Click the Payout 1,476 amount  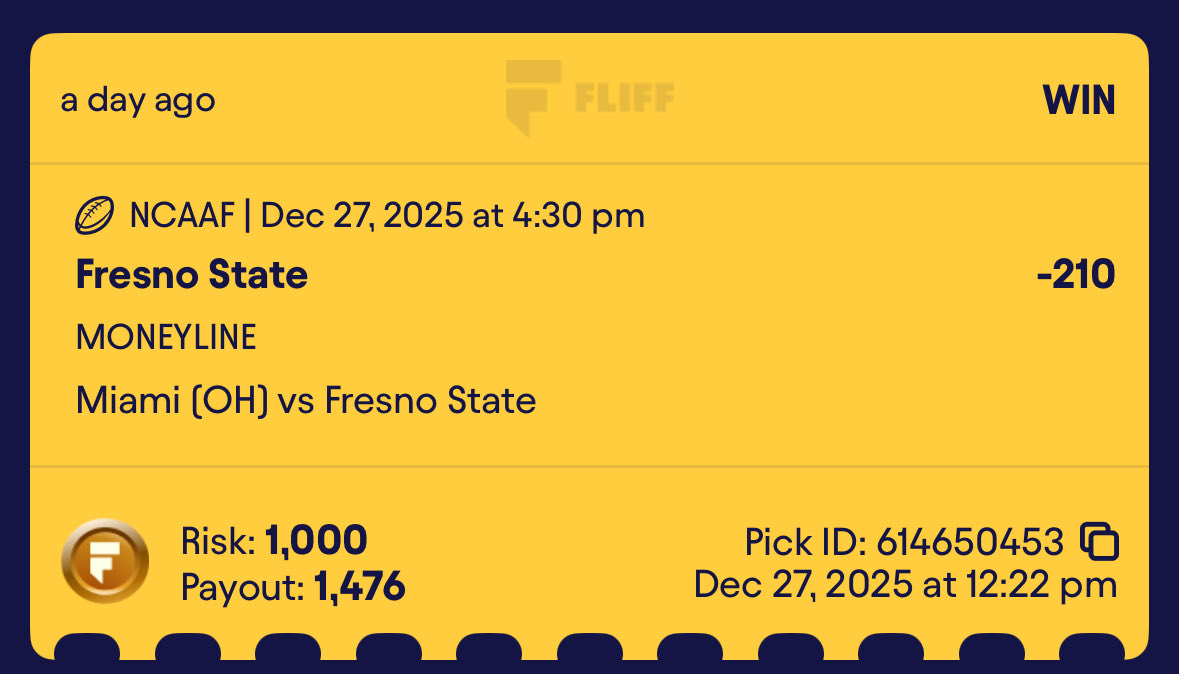(x=359, y=587)
